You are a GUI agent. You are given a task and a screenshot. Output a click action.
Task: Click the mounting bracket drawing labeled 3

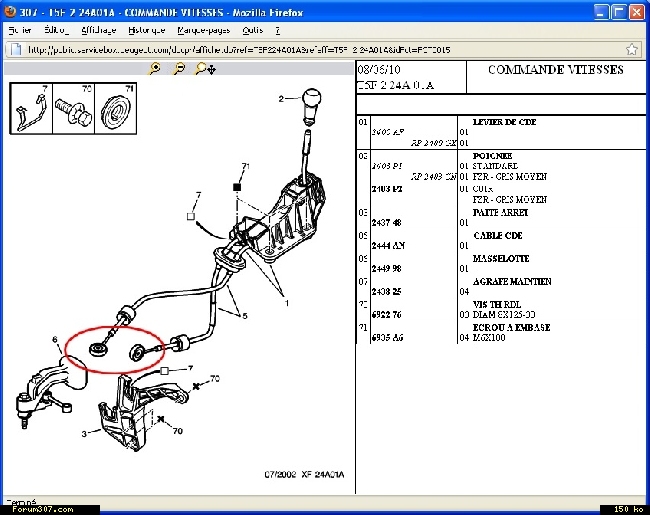point(141,412)
